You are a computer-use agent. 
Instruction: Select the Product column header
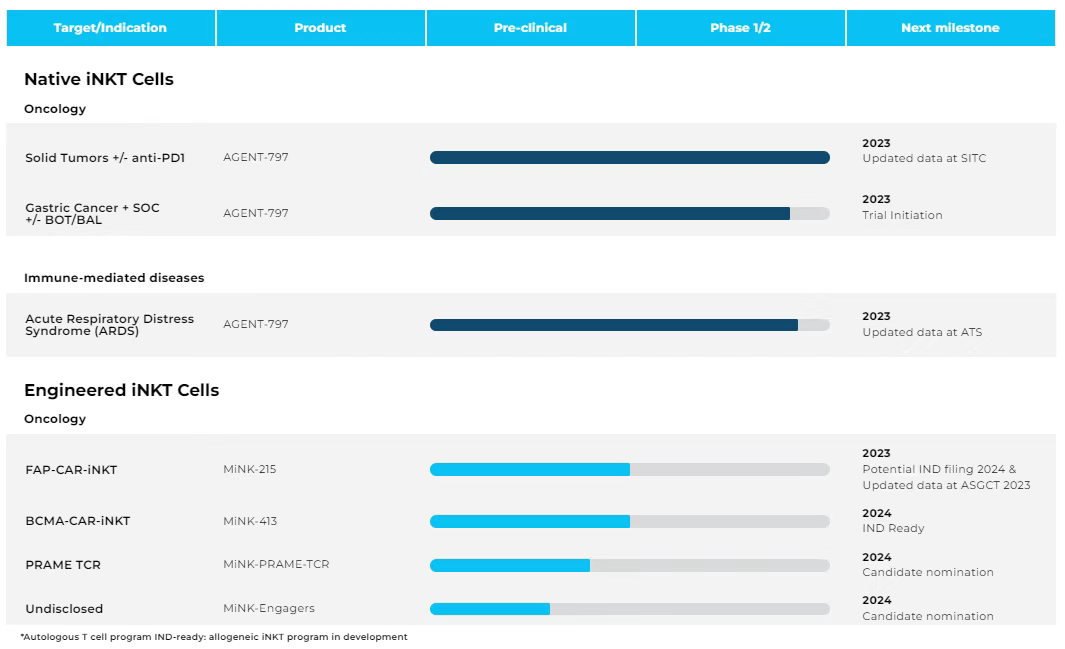320,28
